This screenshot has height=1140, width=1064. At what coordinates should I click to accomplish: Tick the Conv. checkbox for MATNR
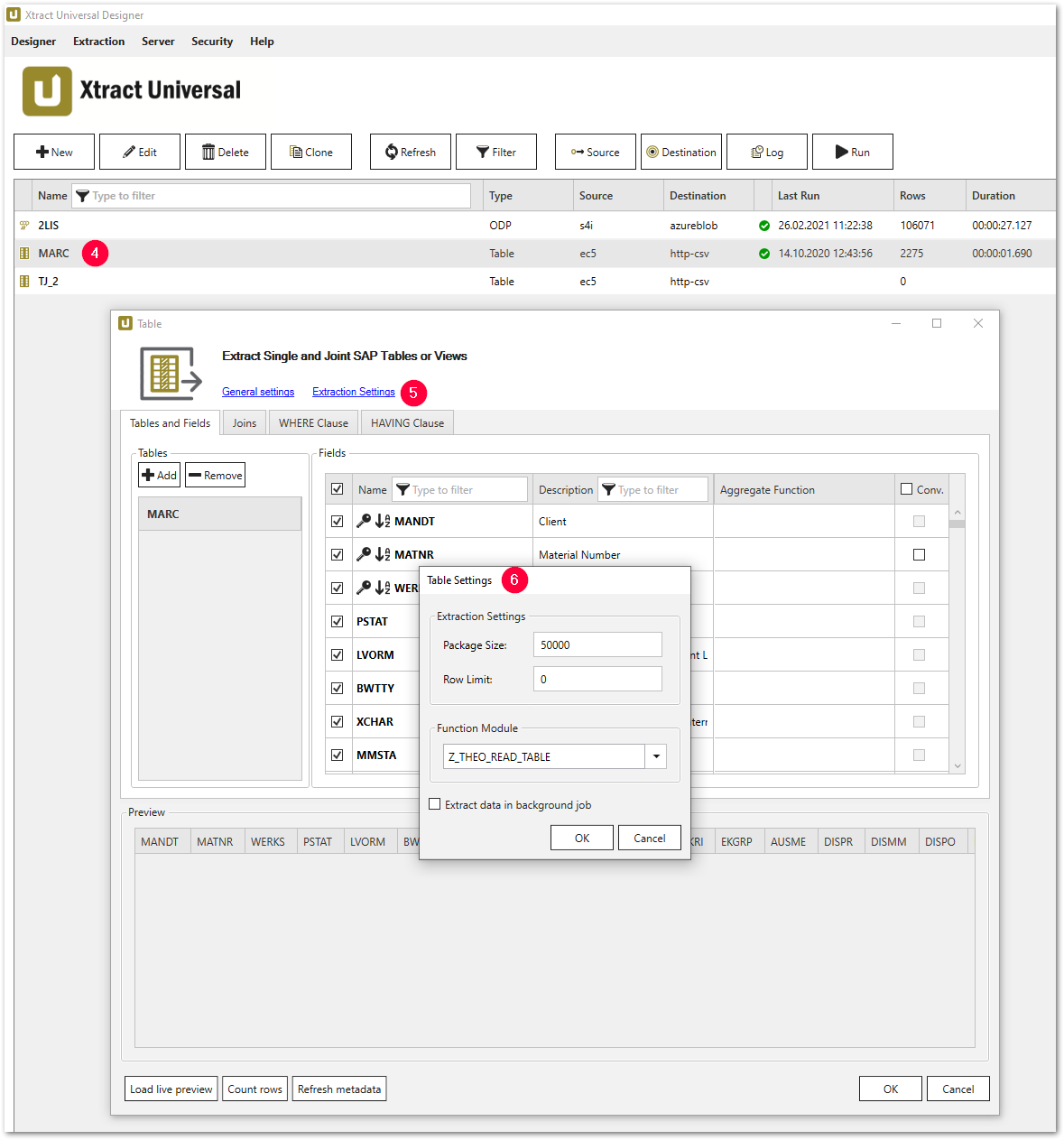point(919,555)
